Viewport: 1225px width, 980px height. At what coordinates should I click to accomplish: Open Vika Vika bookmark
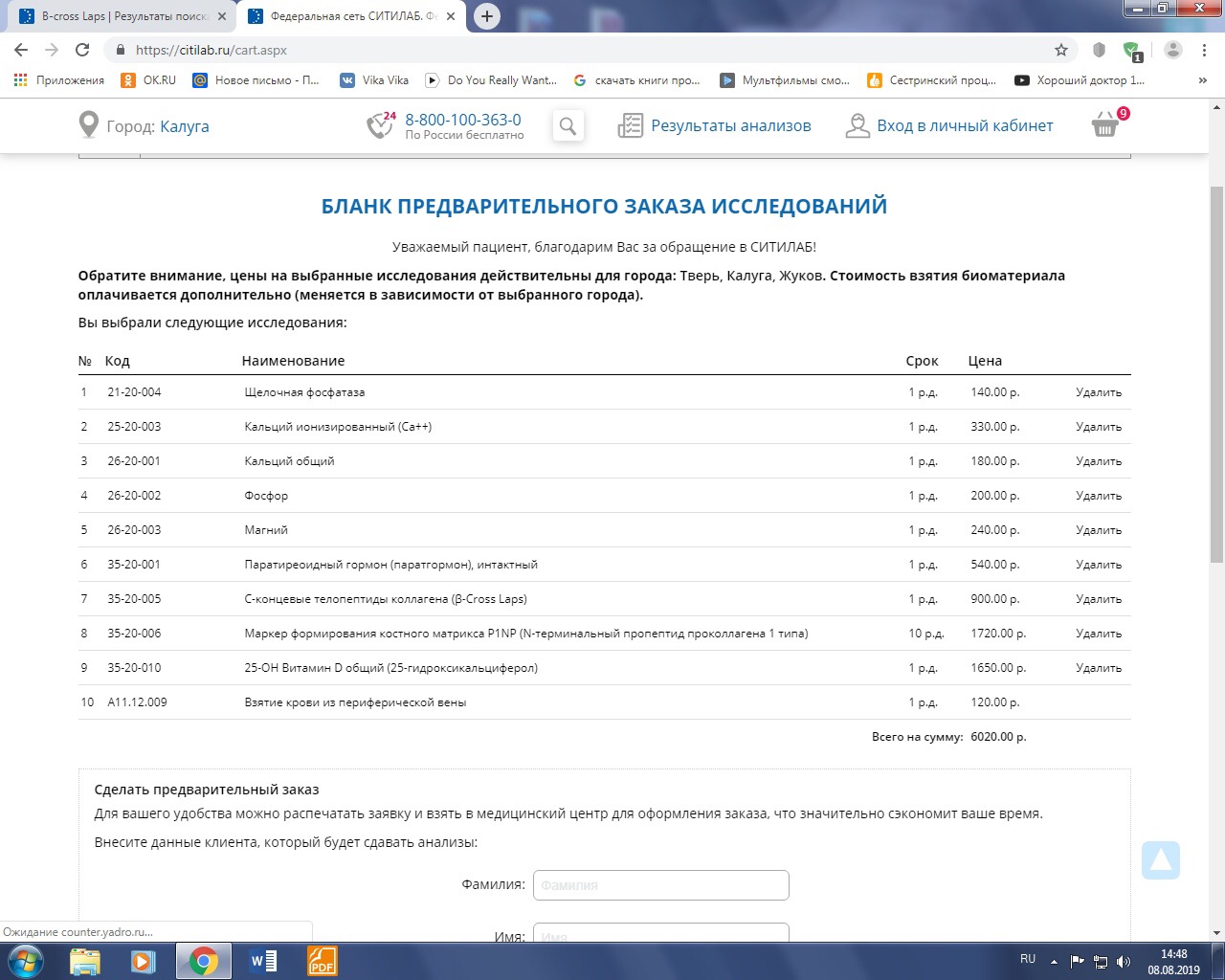tap(374, 80)
